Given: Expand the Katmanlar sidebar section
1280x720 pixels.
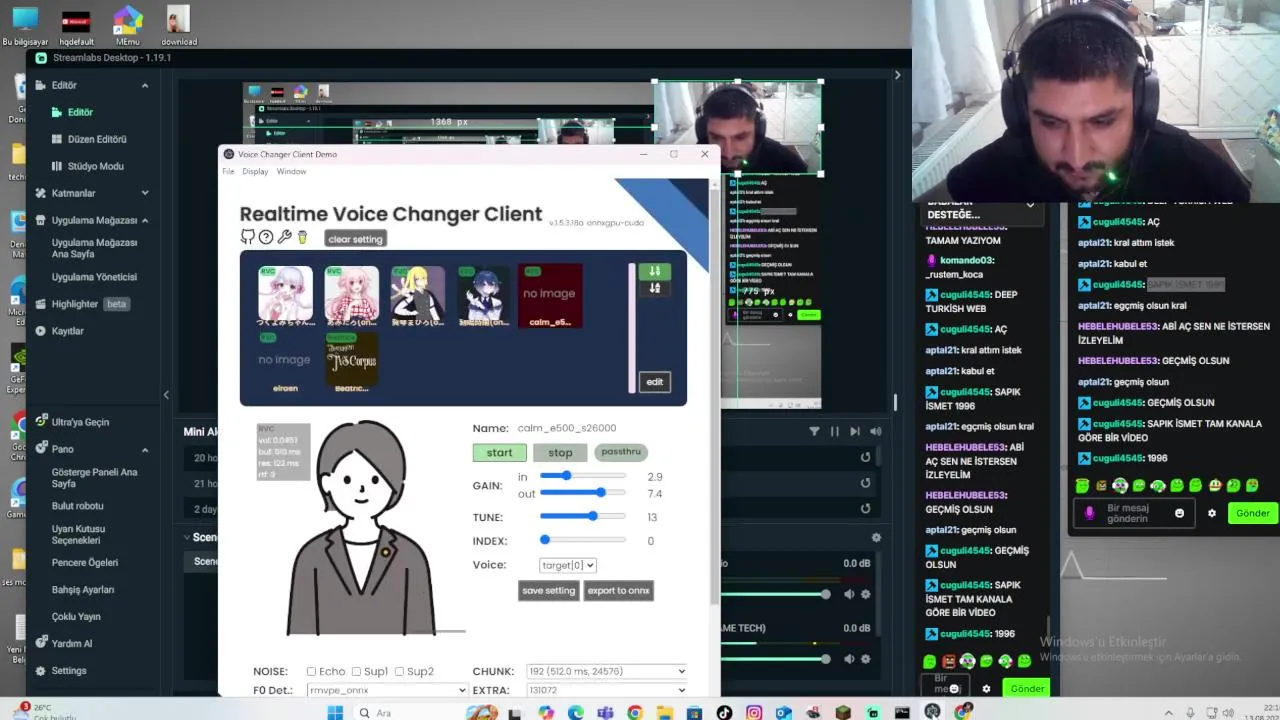Looking at the screenshot, I should (145, 193).
